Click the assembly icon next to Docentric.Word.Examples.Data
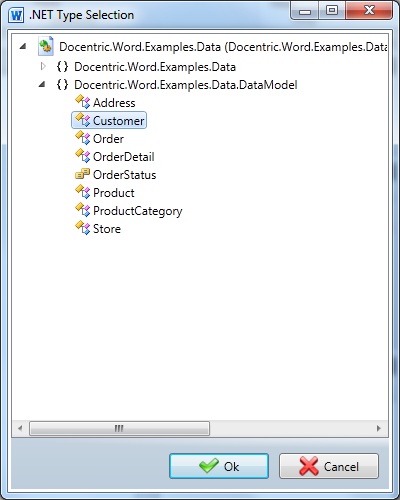Screen dimensions: 400x500 [46, 46]
